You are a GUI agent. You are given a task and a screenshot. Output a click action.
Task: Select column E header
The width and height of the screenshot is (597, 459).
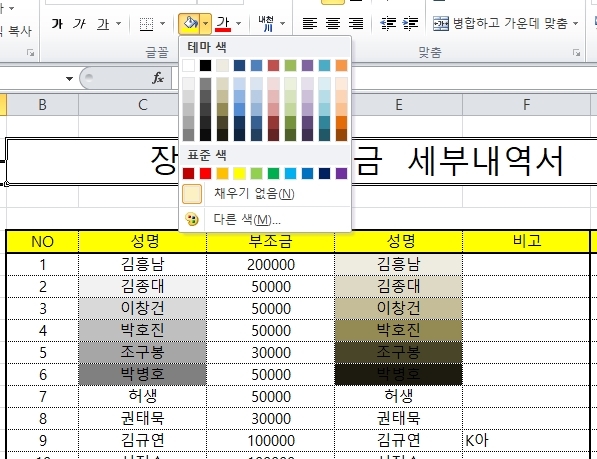398,105
